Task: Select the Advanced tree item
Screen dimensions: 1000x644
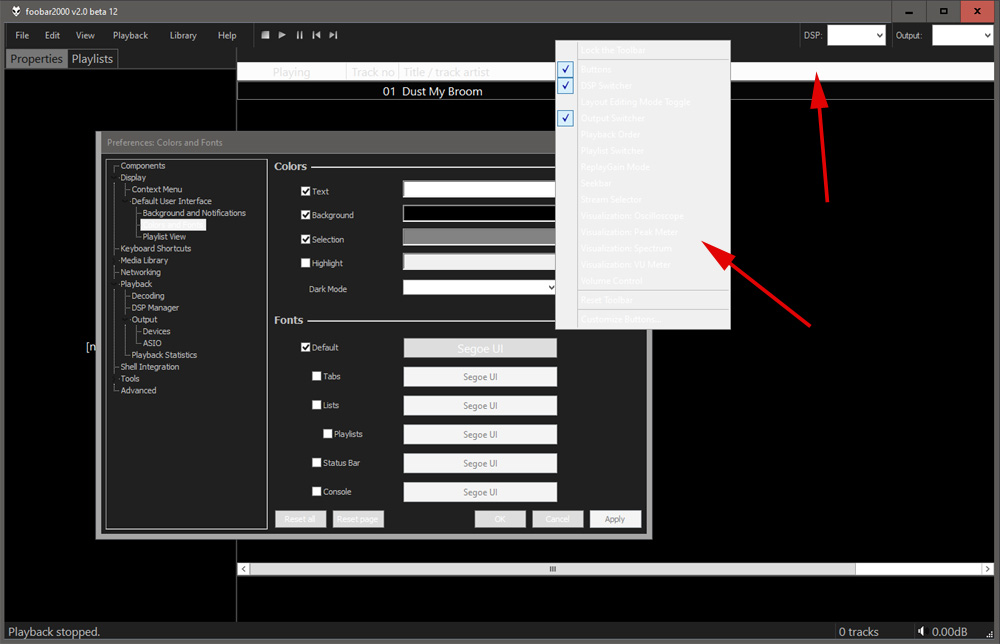Action: click(x=138, y=390)
